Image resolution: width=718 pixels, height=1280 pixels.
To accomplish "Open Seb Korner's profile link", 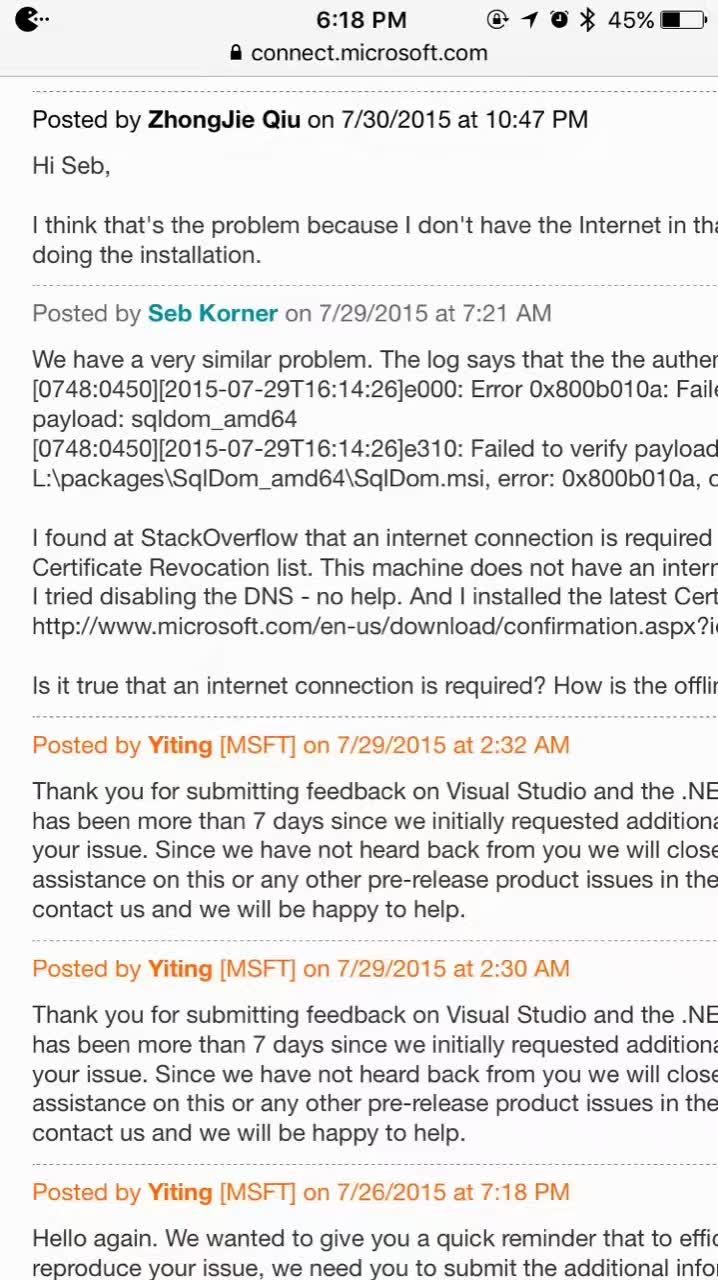I will (x=213, y=313).
